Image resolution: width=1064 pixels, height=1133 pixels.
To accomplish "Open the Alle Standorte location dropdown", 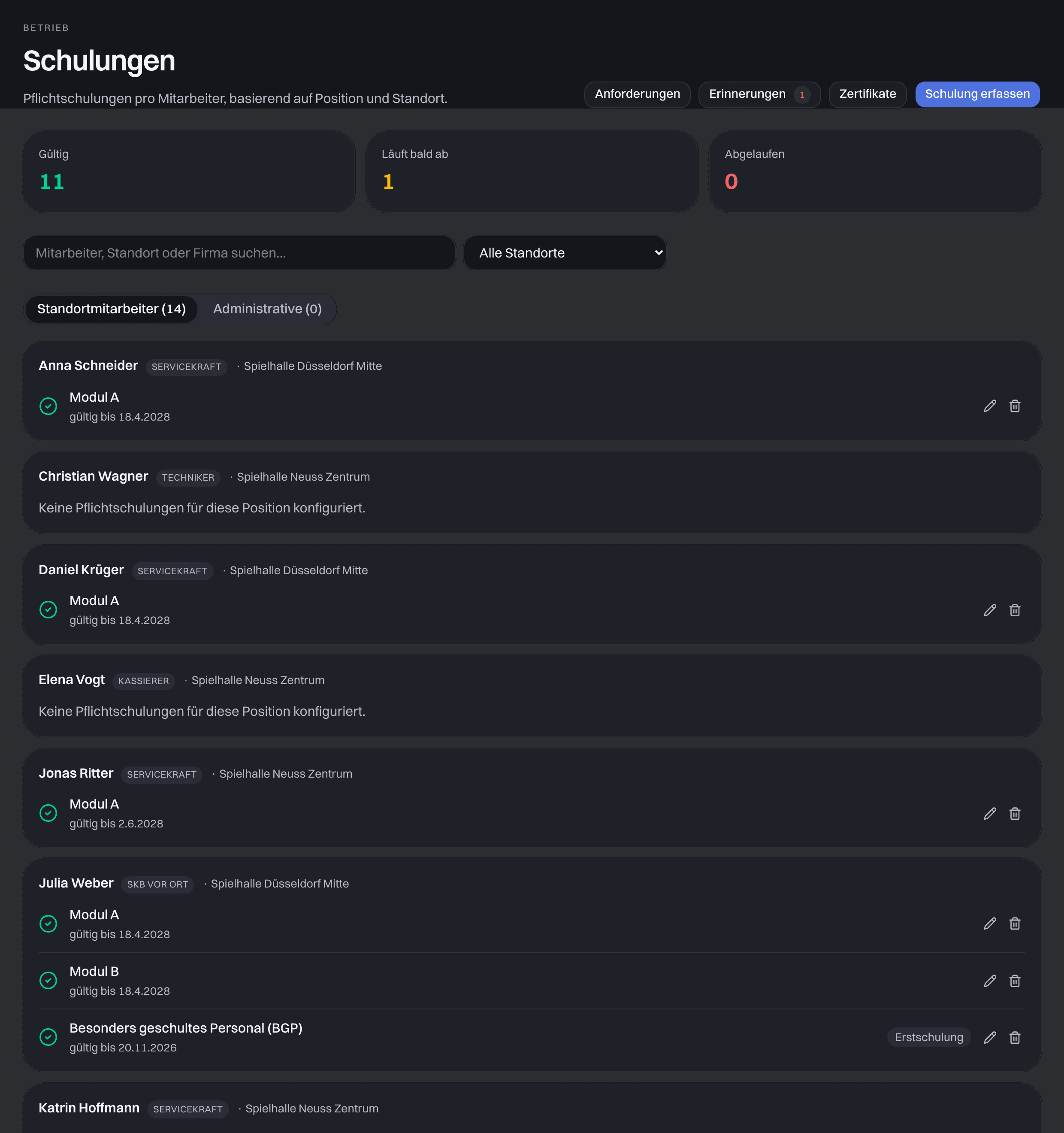I will point(565,252).
